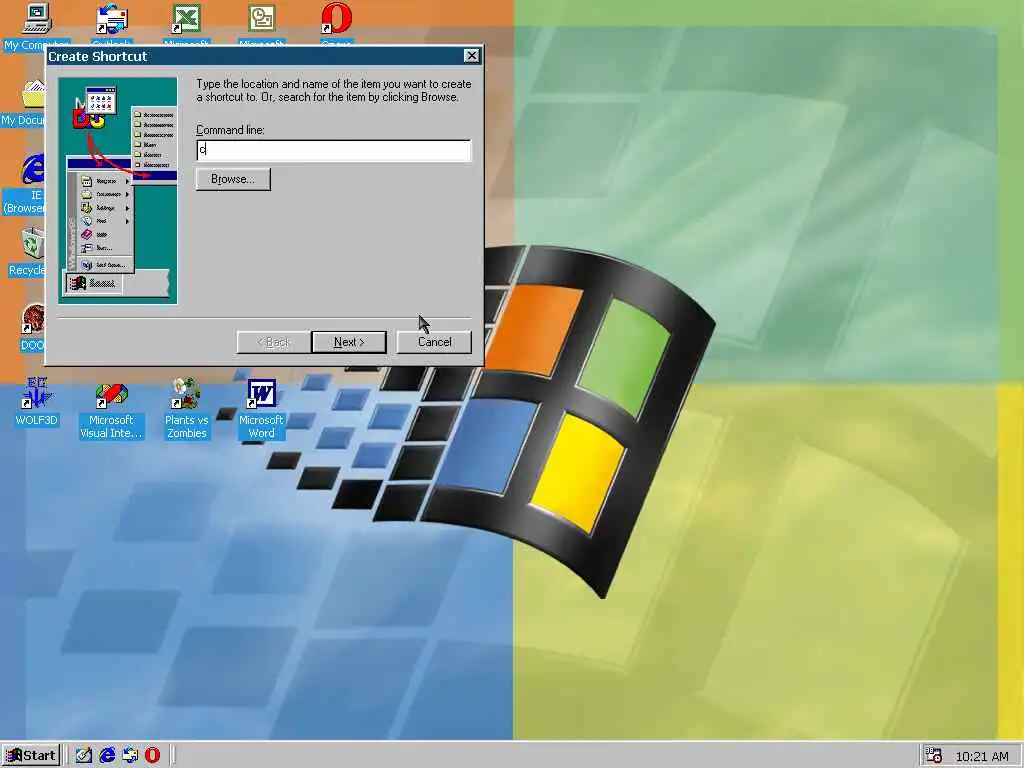Viewport: 1024px width, 768px height.
Task: Click the wizard illustration image
Action: [x=118, y=191]
